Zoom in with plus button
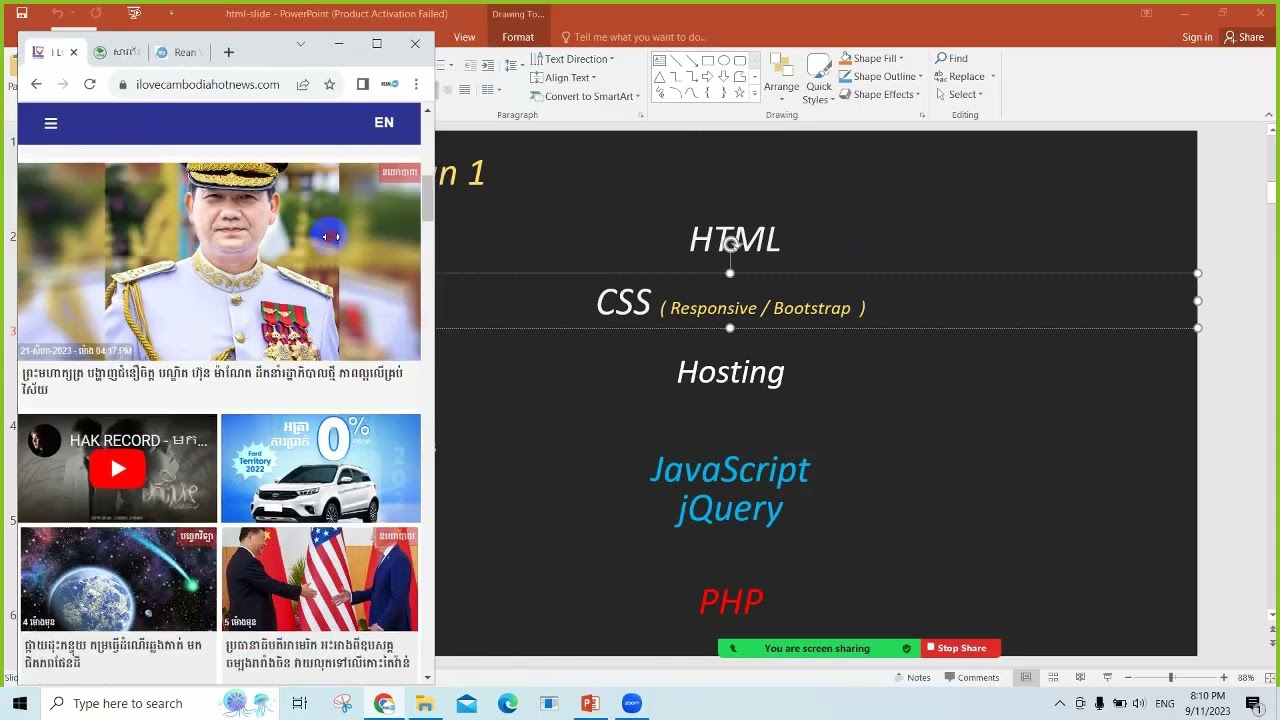The image size is (1280, 720). point(1223,677)
